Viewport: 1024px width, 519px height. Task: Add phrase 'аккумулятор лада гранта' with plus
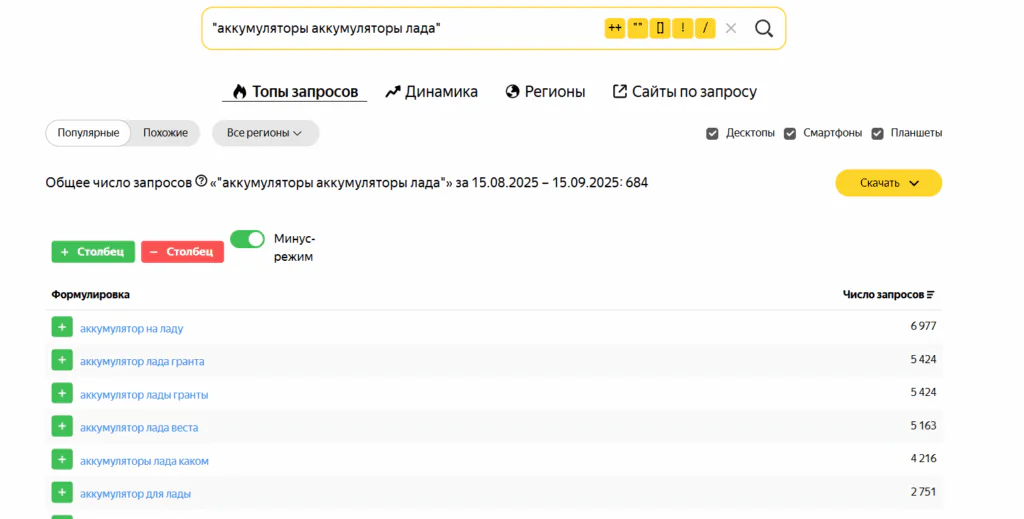[62, 360]
